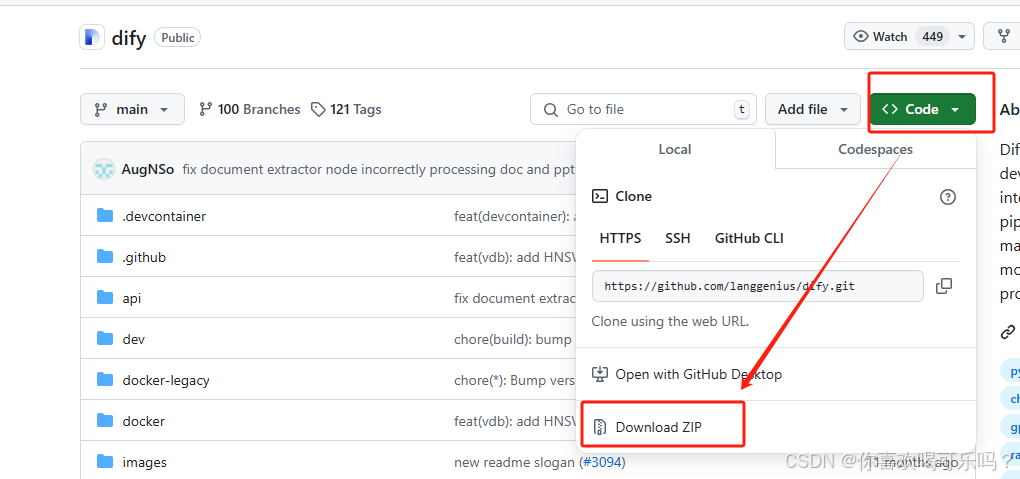The height and width of the screenshot is (479, 1020).
Task: Open the docker directory name
Action: (x=143, y=421)
